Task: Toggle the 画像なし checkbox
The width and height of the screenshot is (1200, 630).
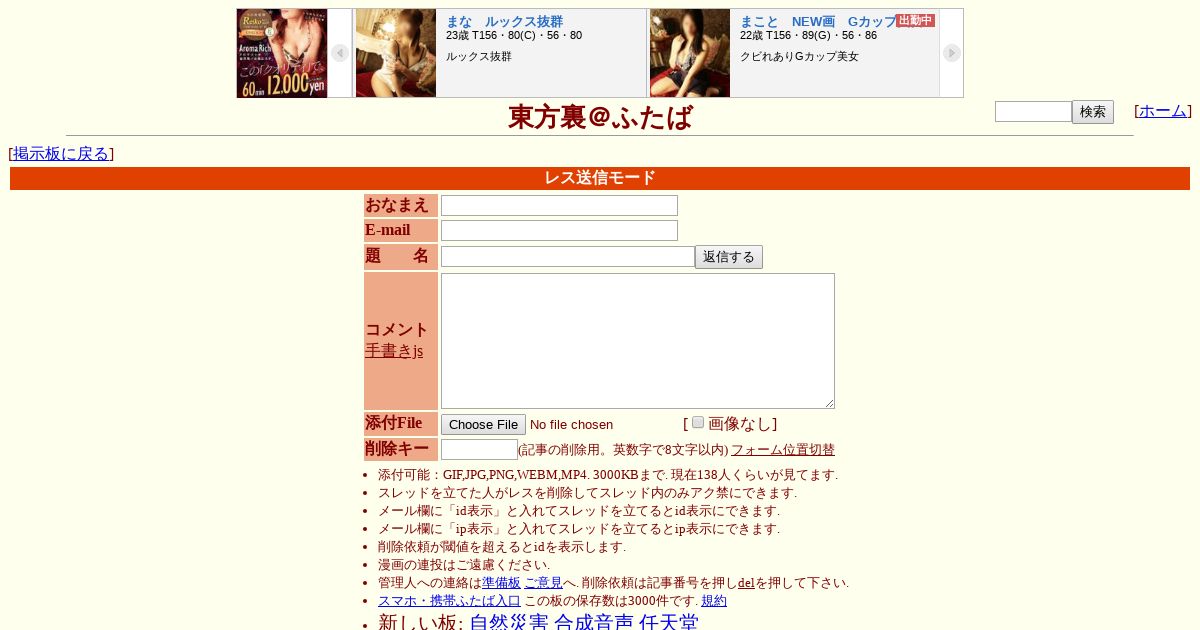Action: [x=698, y=422]
